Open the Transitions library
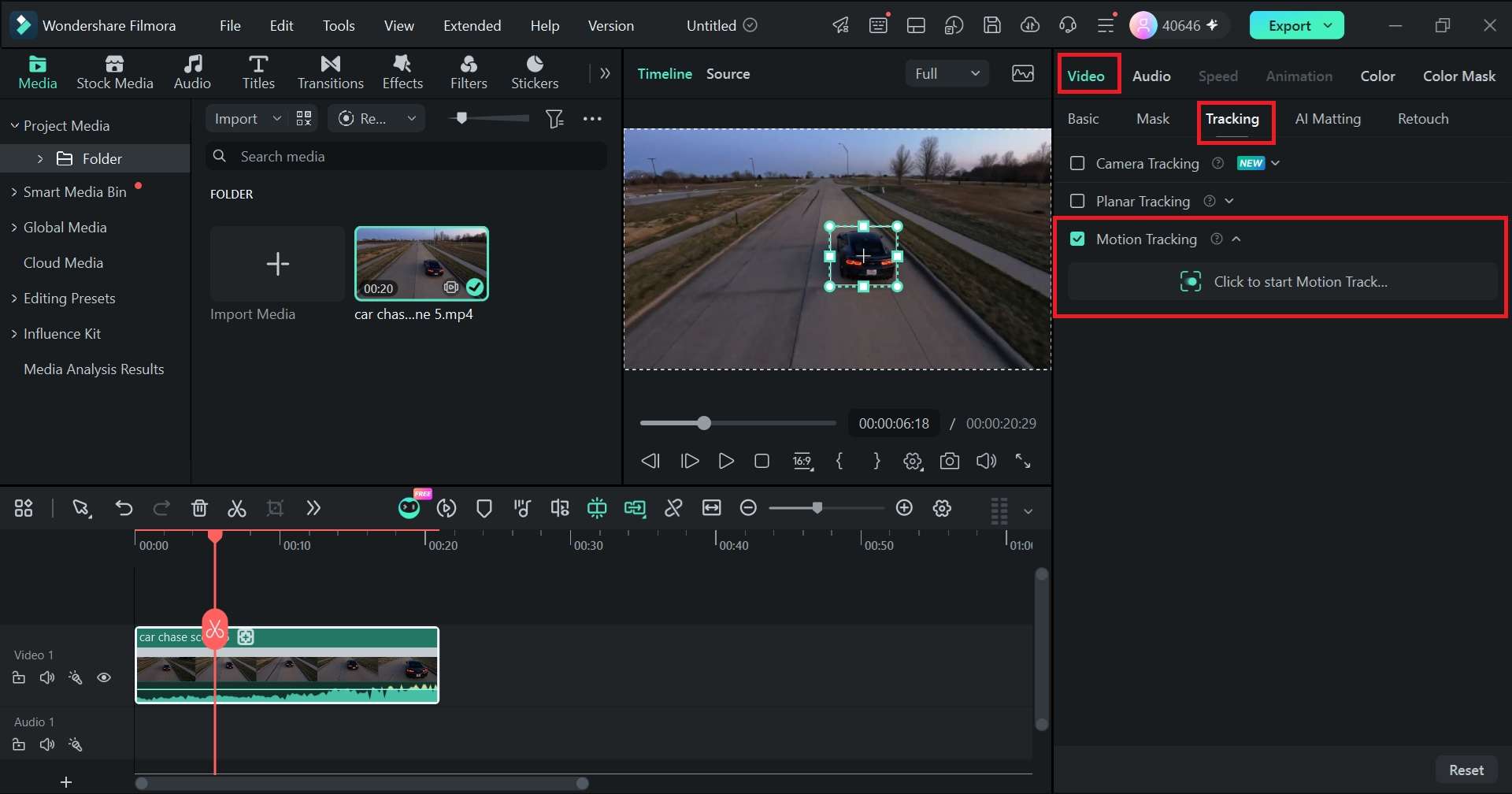Screen dimensions: 1512x794 pos(331,72)
